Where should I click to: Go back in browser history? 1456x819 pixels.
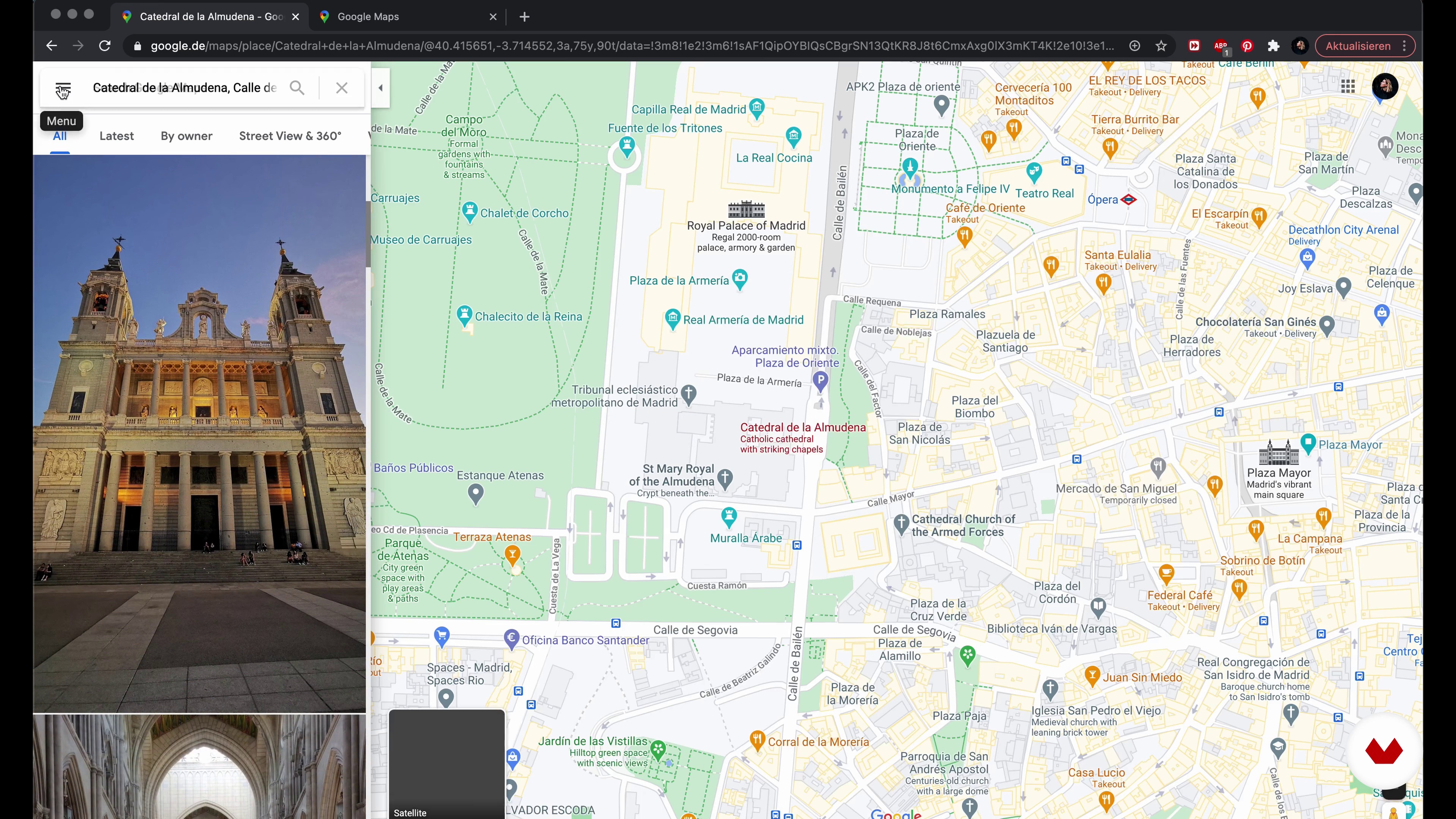coord(52,46)
